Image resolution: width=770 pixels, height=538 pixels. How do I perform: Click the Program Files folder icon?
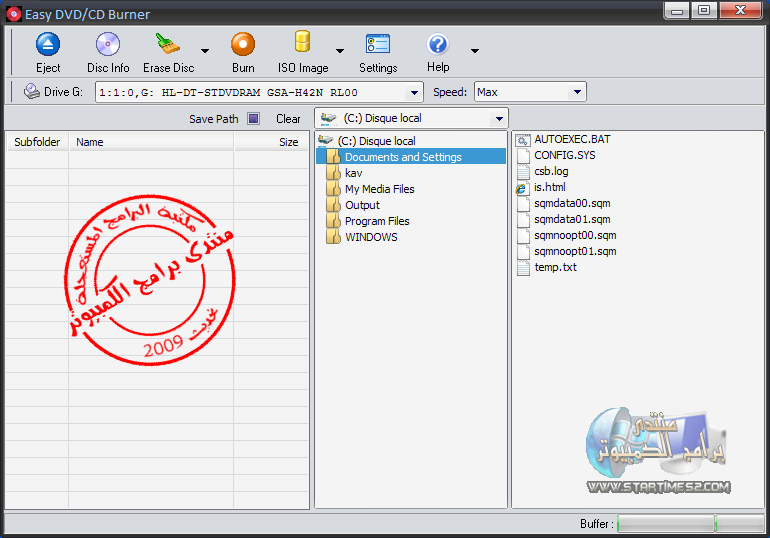333,221
